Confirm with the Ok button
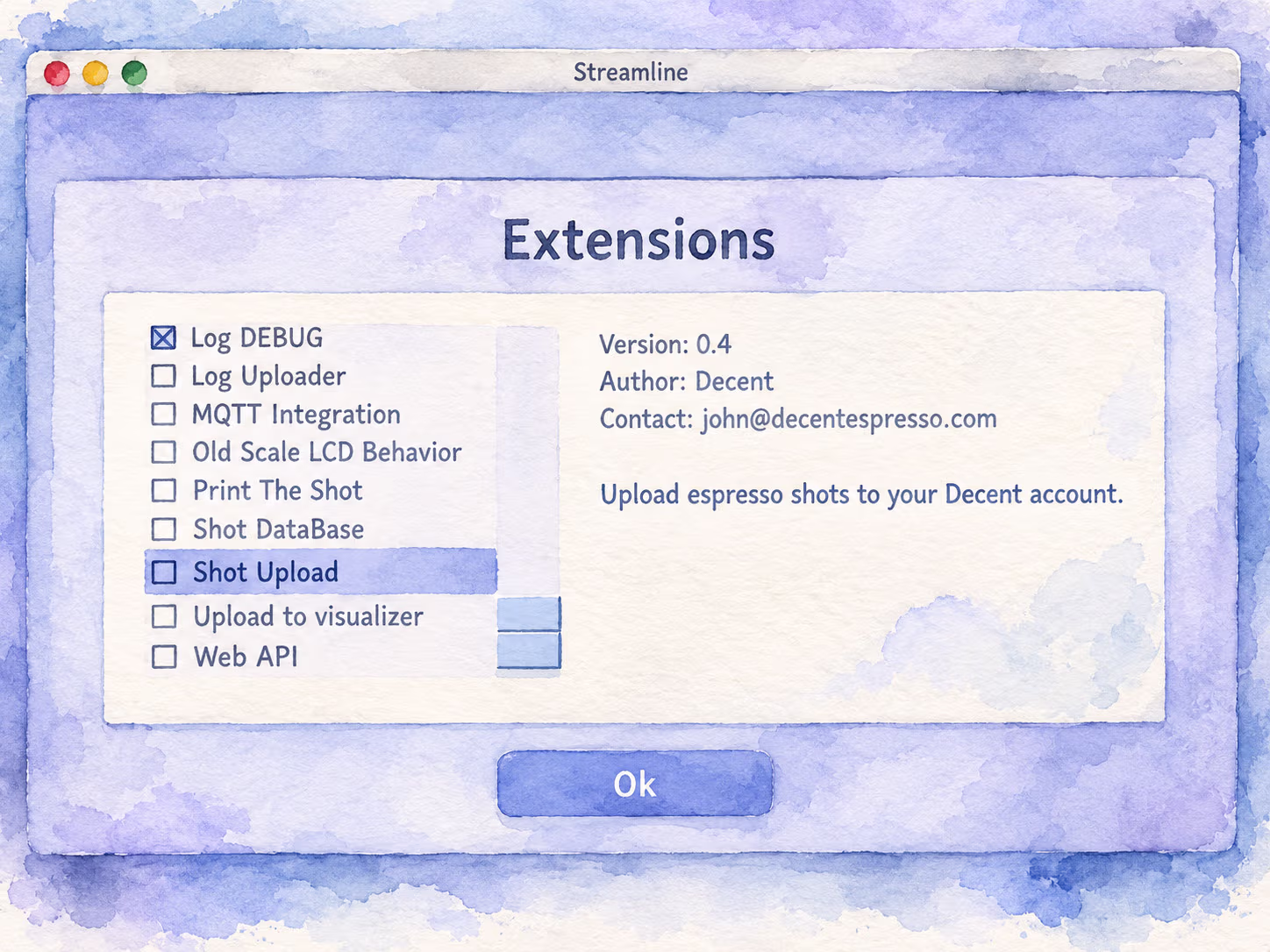Screen dimensions: 1270x952 coord(635,784)
